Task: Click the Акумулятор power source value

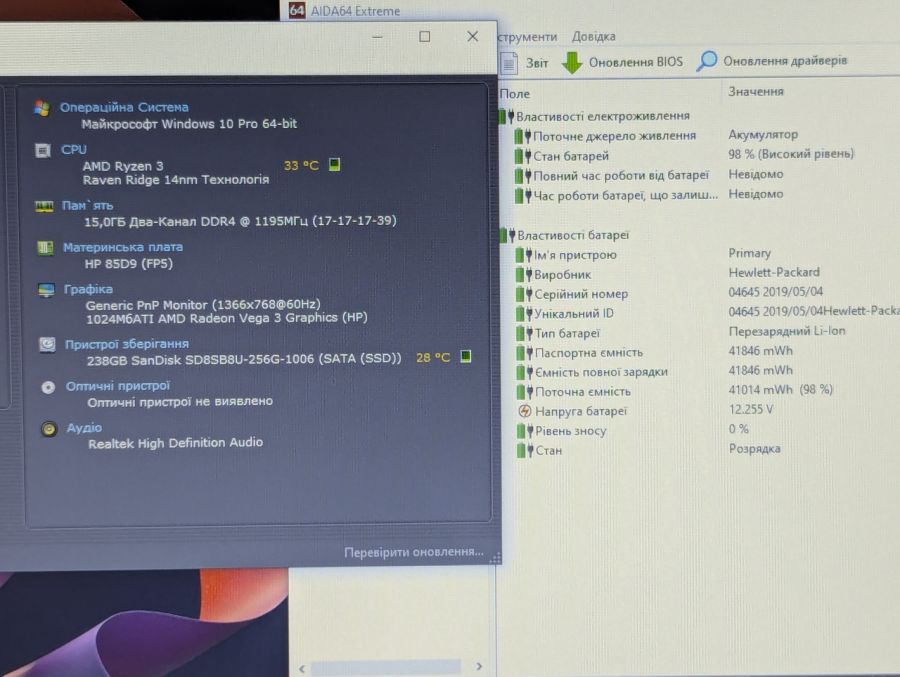Action: [763, 134]
